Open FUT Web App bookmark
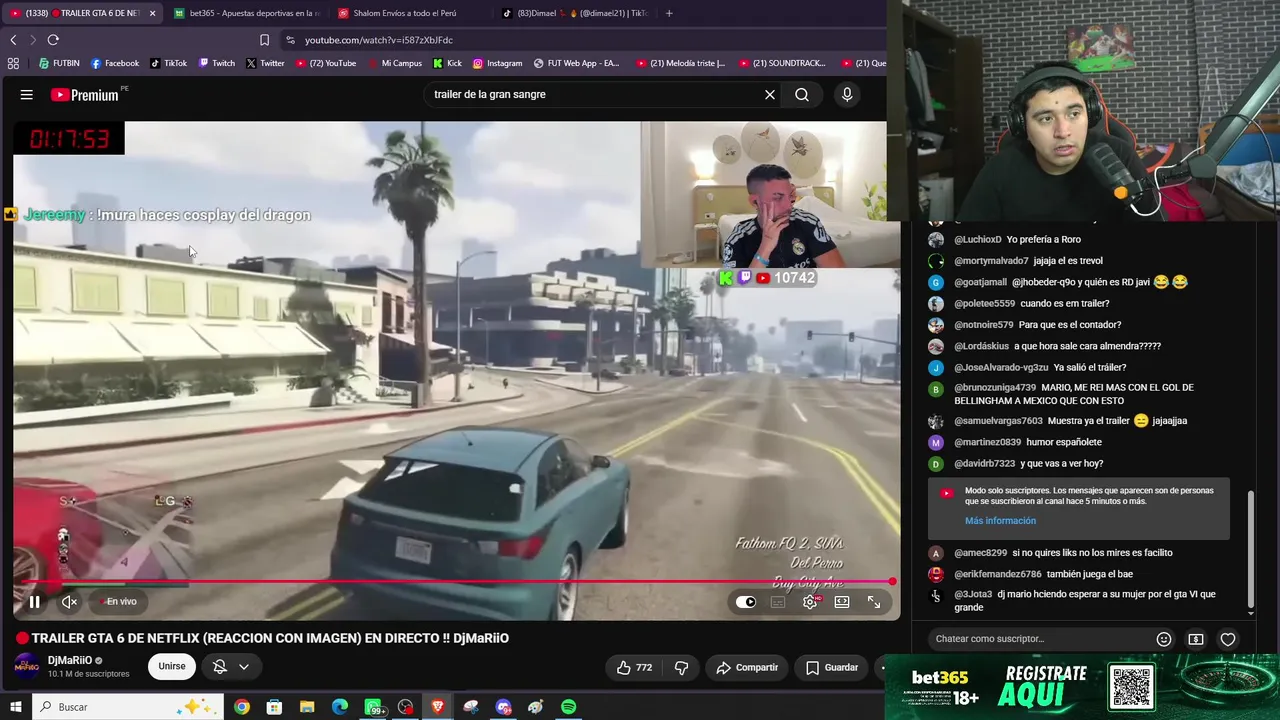 click(x=577, y=63)
